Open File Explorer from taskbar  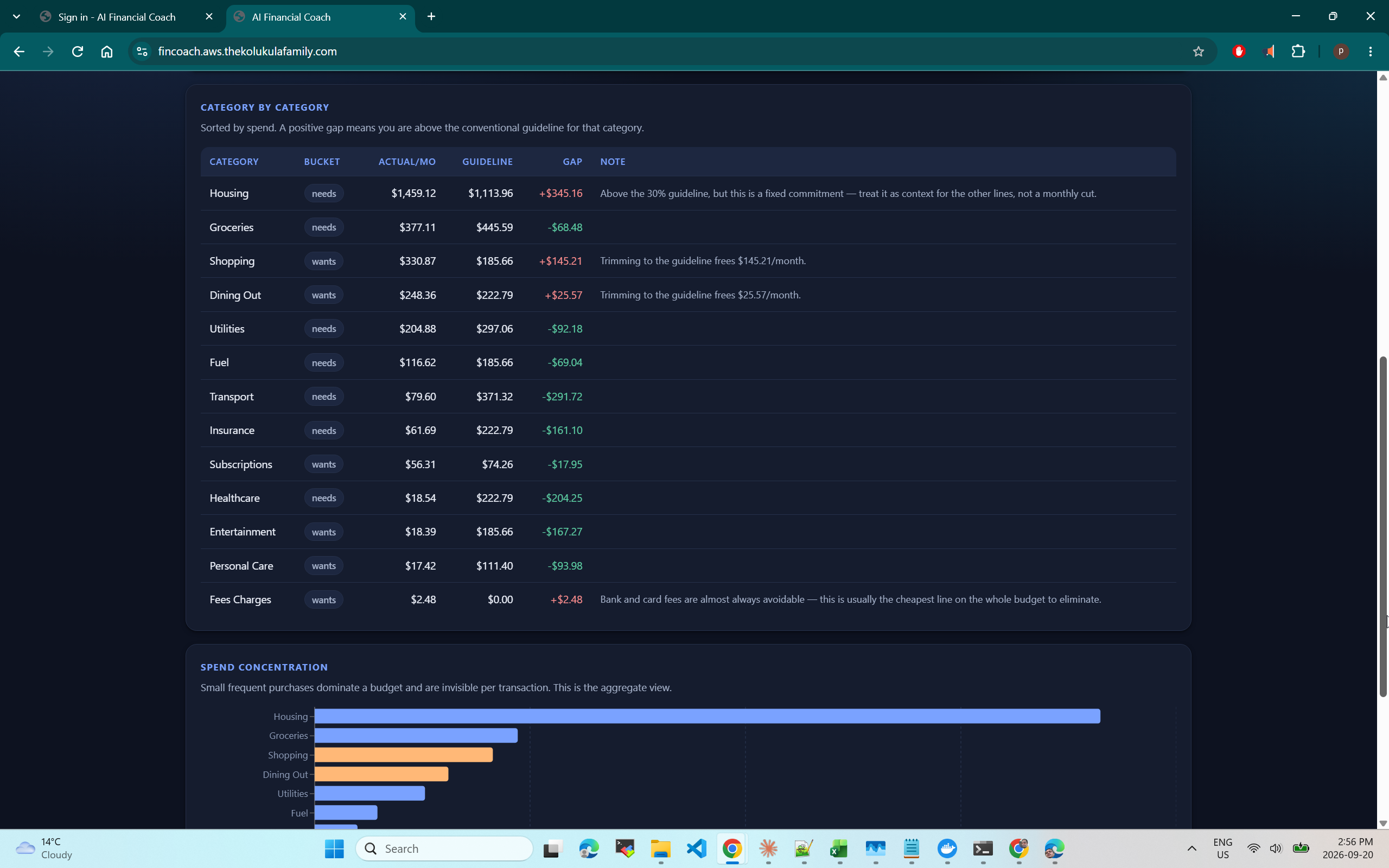coord(661,848)
